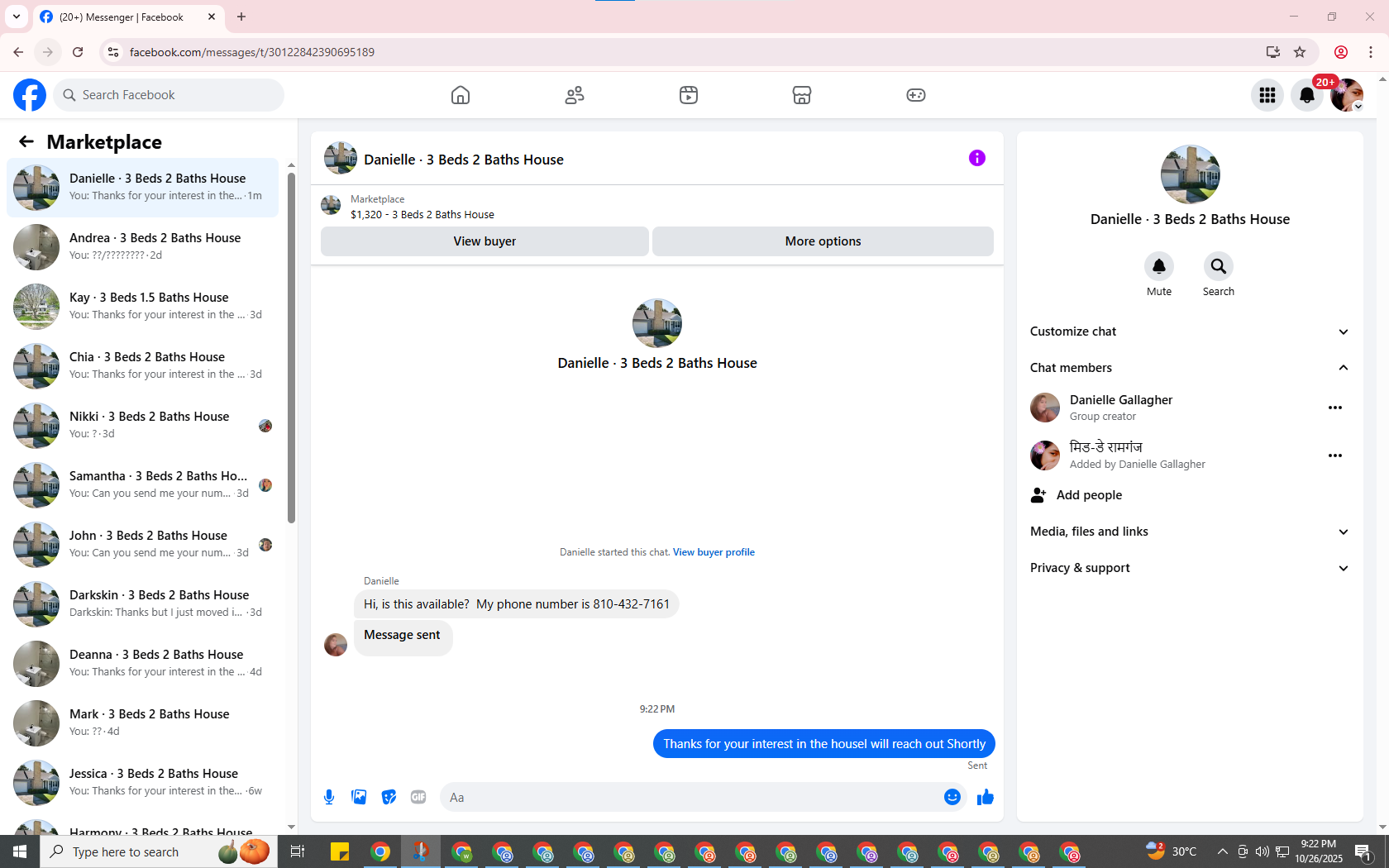
Task: Open Mark 3 Beds 2 Baths House chat
Action: [142, 723]
